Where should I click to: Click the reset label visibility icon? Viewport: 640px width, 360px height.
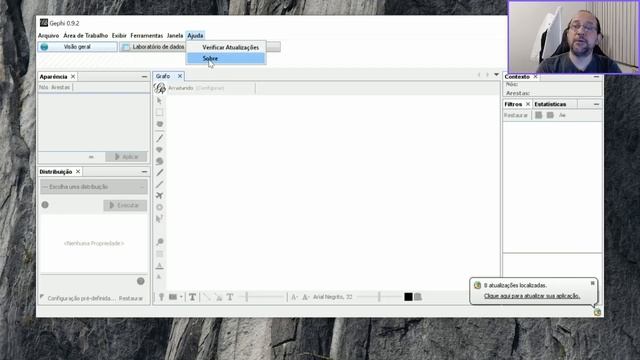pos(160,277)
